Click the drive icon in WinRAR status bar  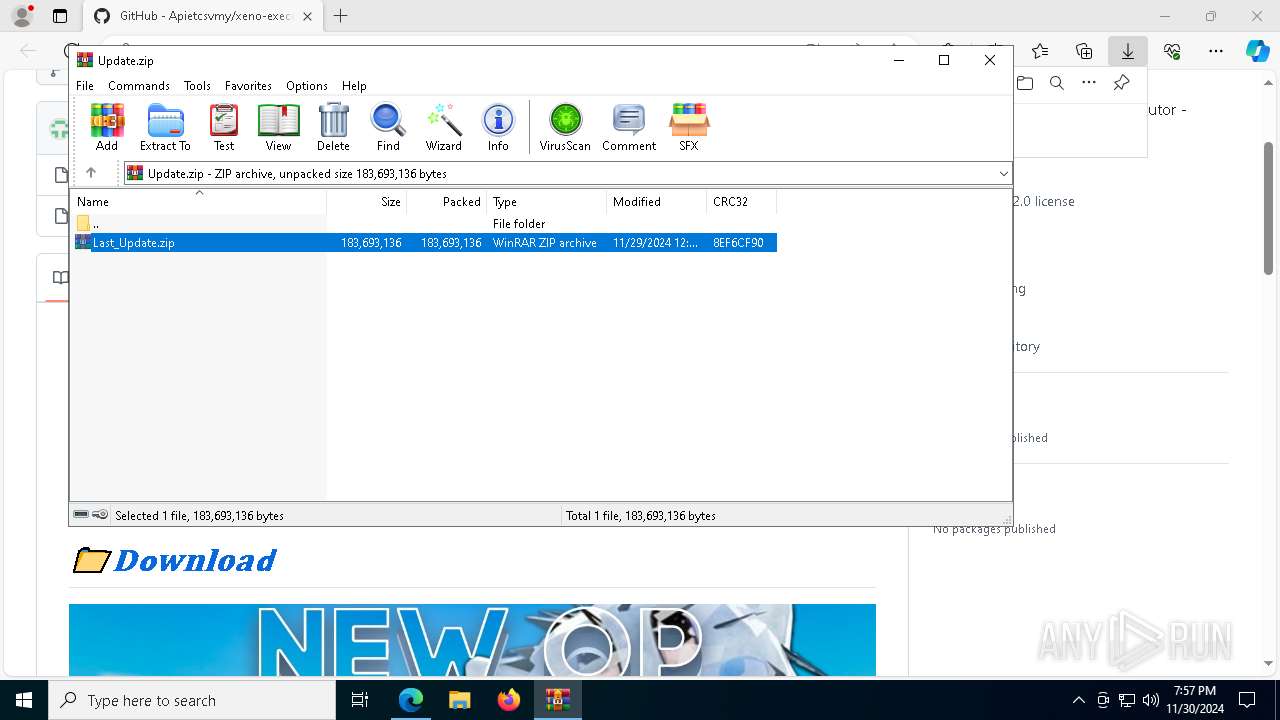pos(81,515)
